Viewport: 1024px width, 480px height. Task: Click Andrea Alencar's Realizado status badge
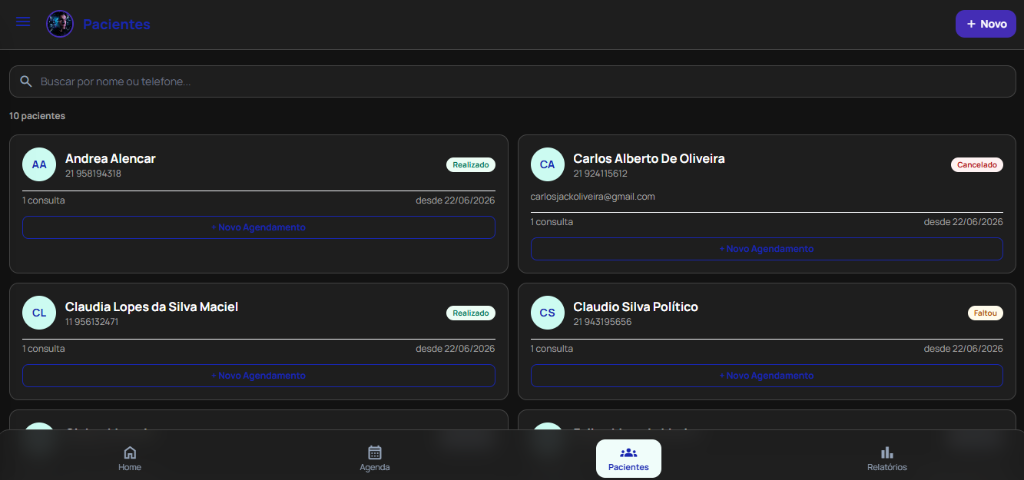pos(471,165)
